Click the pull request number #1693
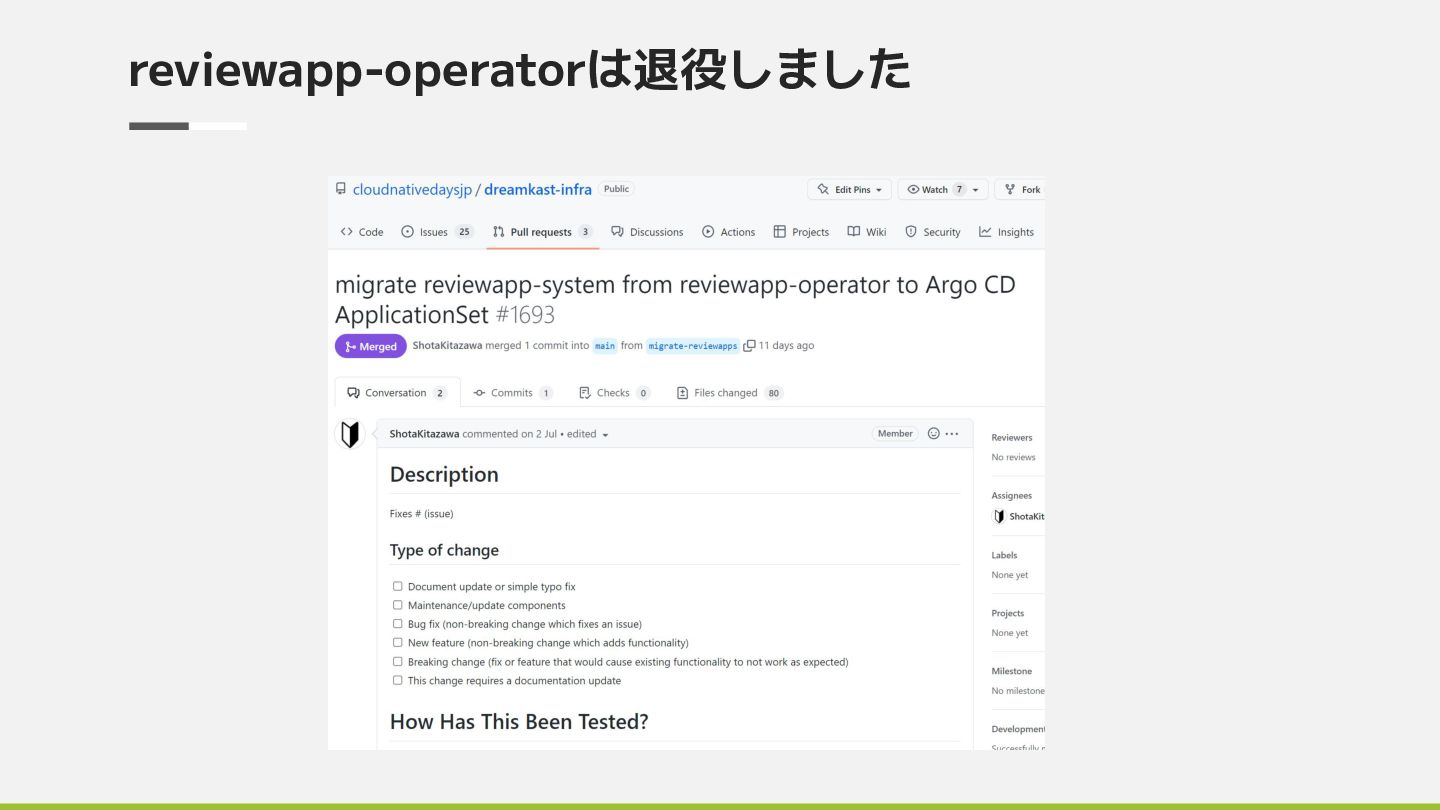The height and width of the screenshot is (810, 1440). 525,315
